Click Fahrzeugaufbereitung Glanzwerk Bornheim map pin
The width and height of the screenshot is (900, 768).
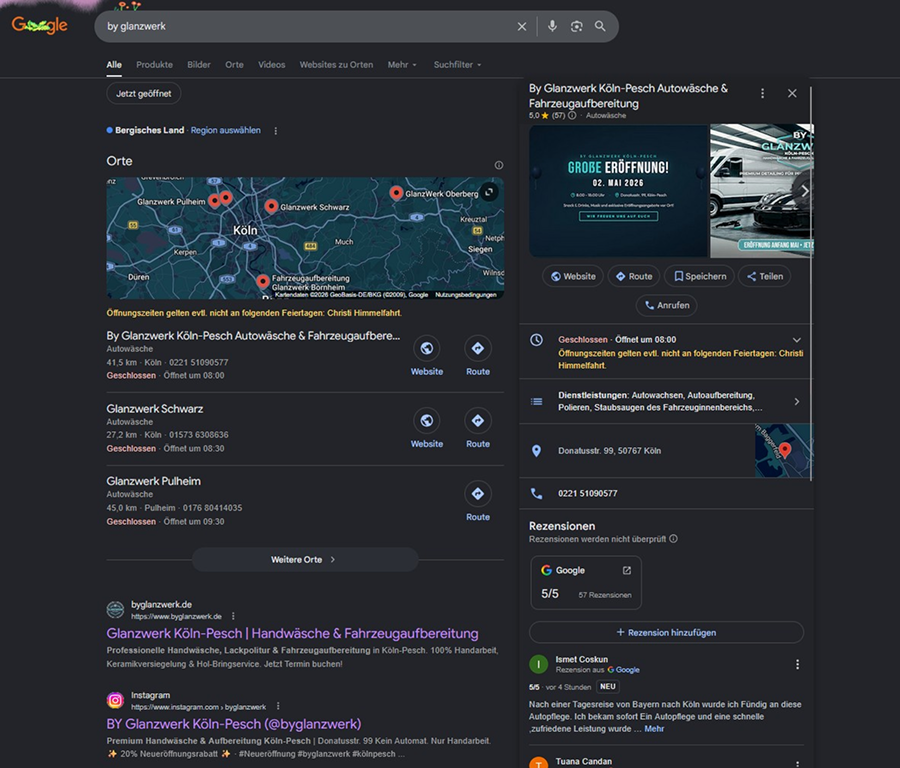[x=263, y=281]
